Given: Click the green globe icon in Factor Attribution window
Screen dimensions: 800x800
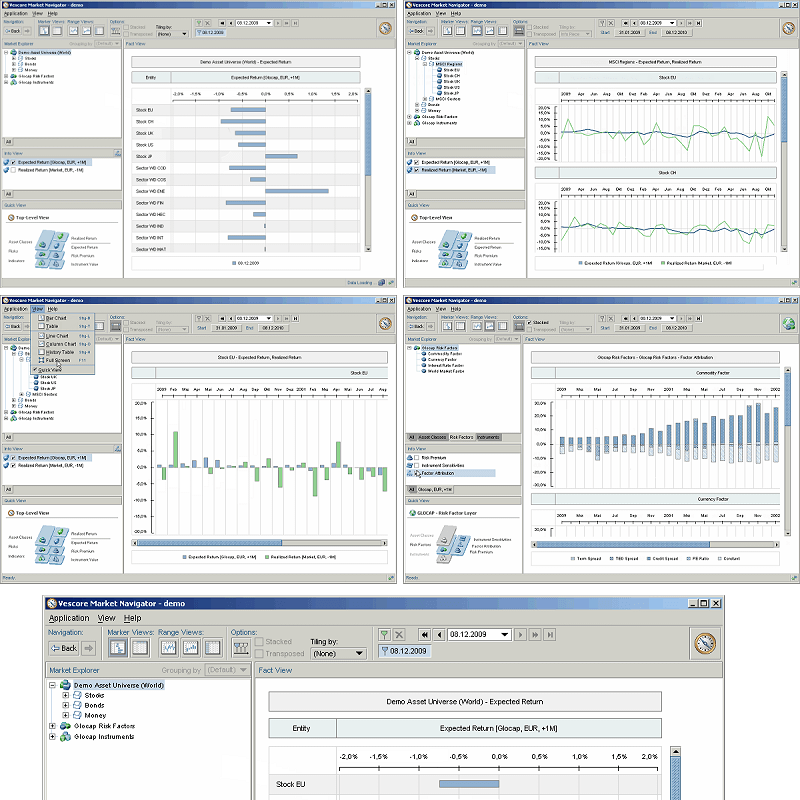Looking at the screenshot, I should click(788, 322).
